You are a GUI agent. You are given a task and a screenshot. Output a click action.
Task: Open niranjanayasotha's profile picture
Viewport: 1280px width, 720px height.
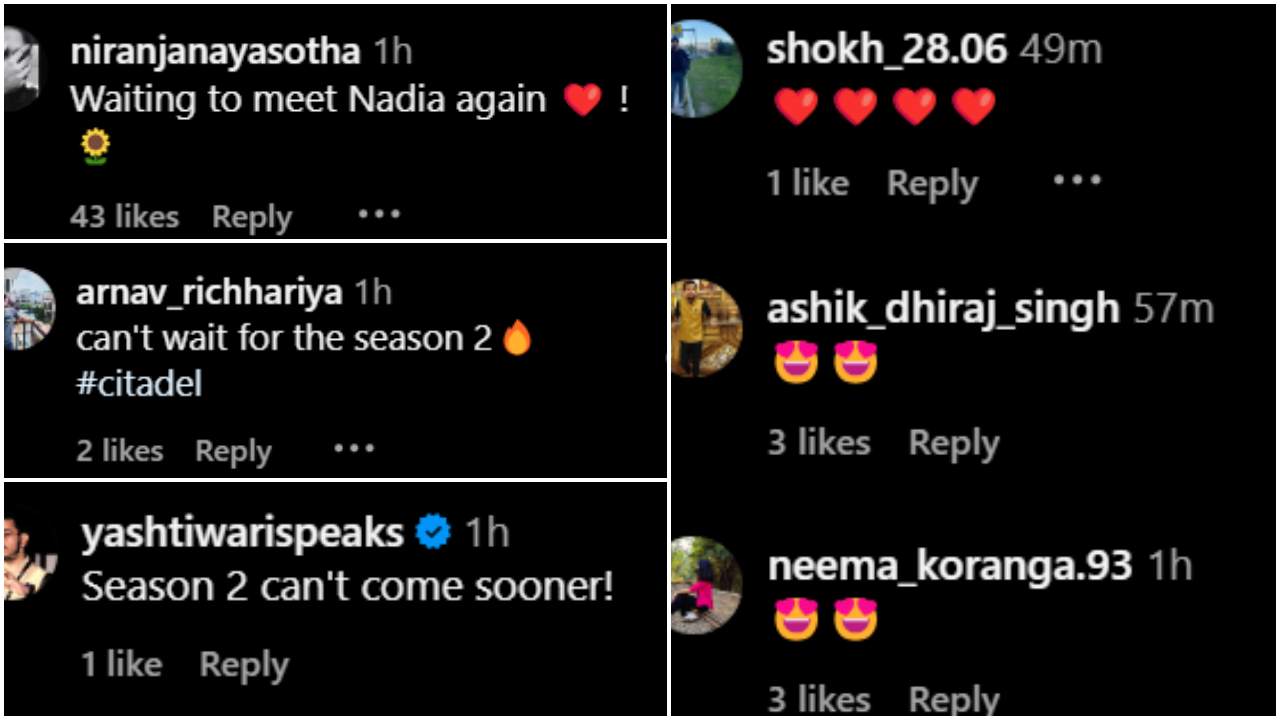(20, 69)
